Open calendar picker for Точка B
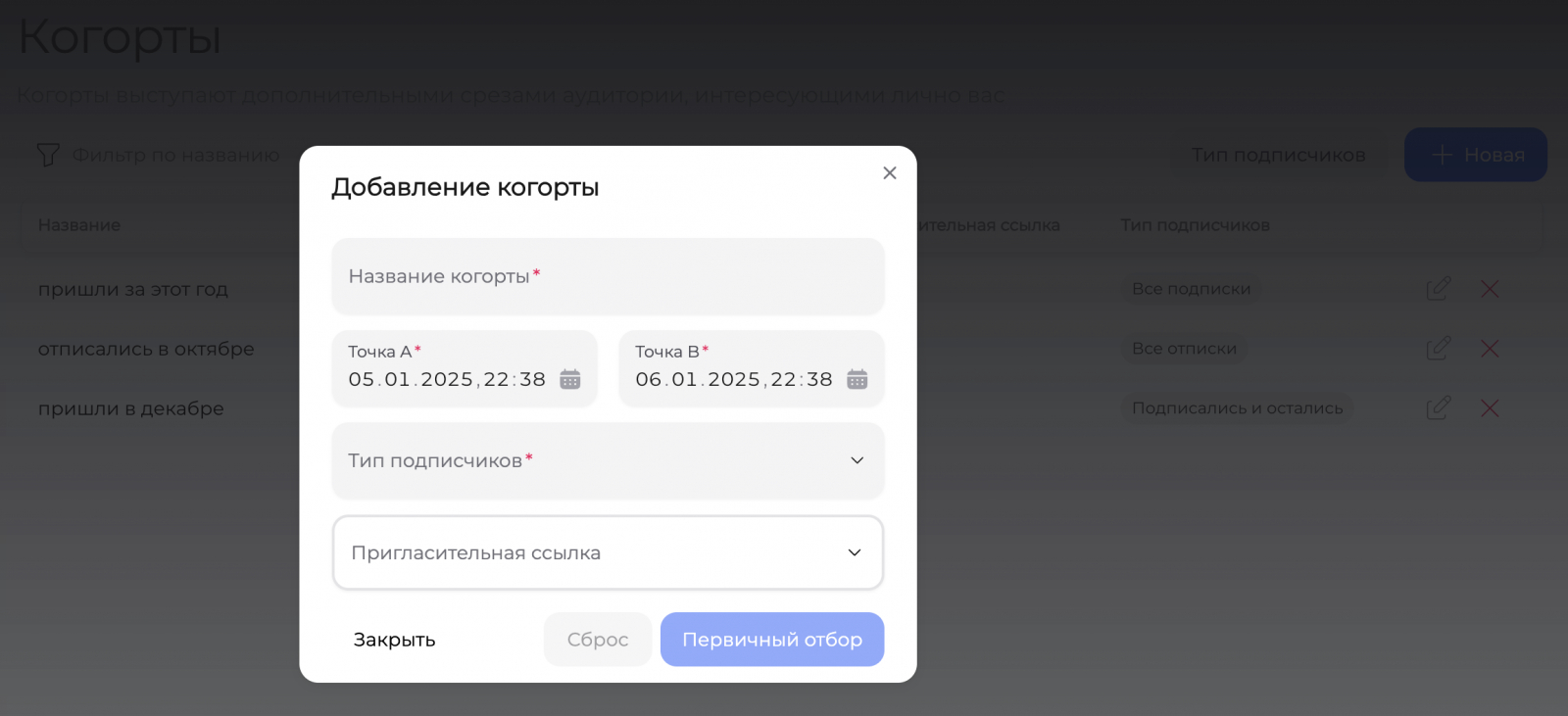This screenshot has width=1568, height=716. click(x=857, y=379)
